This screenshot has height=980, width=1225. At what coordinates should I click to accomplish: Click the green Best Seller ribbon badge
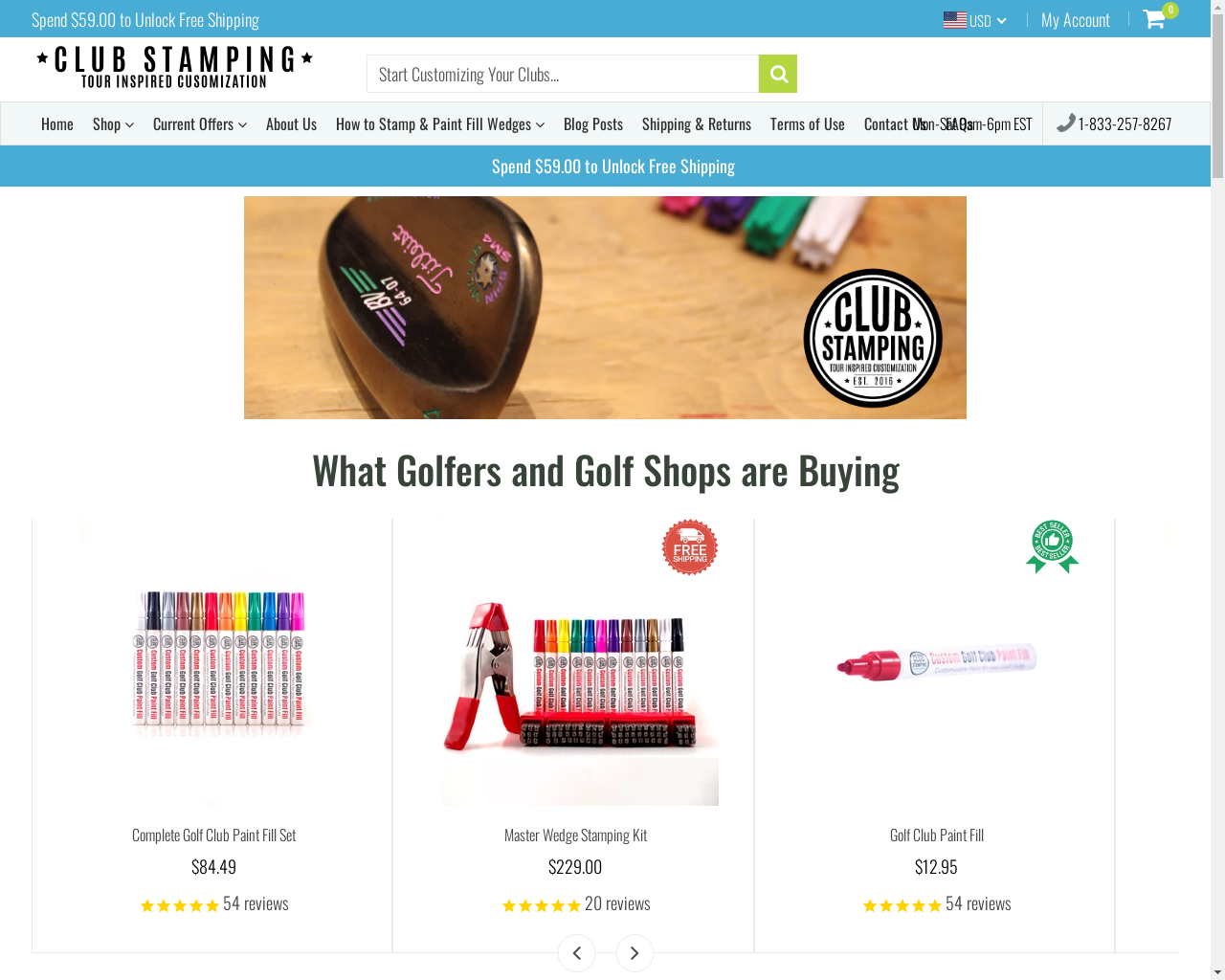point(1052,546)
